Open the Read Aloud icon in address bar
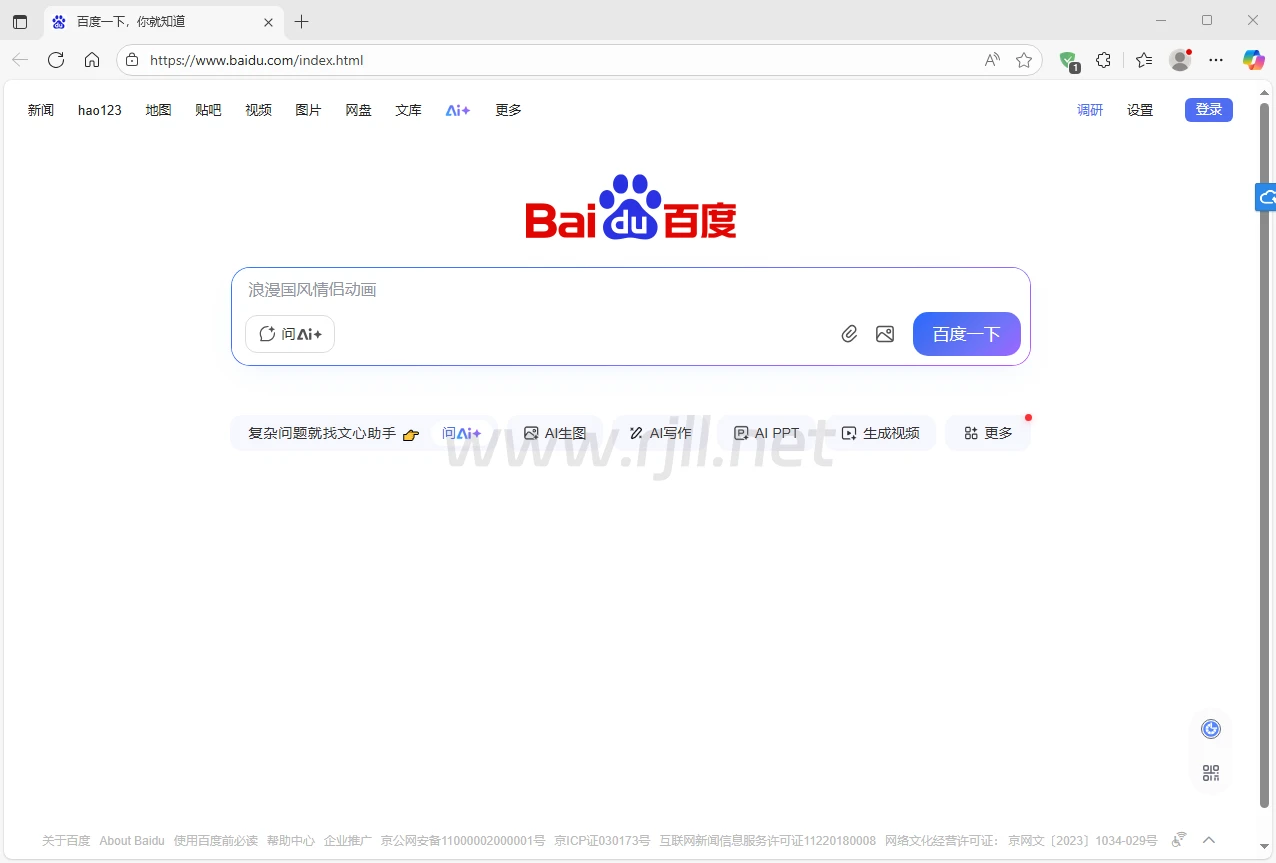 point(992,60)
